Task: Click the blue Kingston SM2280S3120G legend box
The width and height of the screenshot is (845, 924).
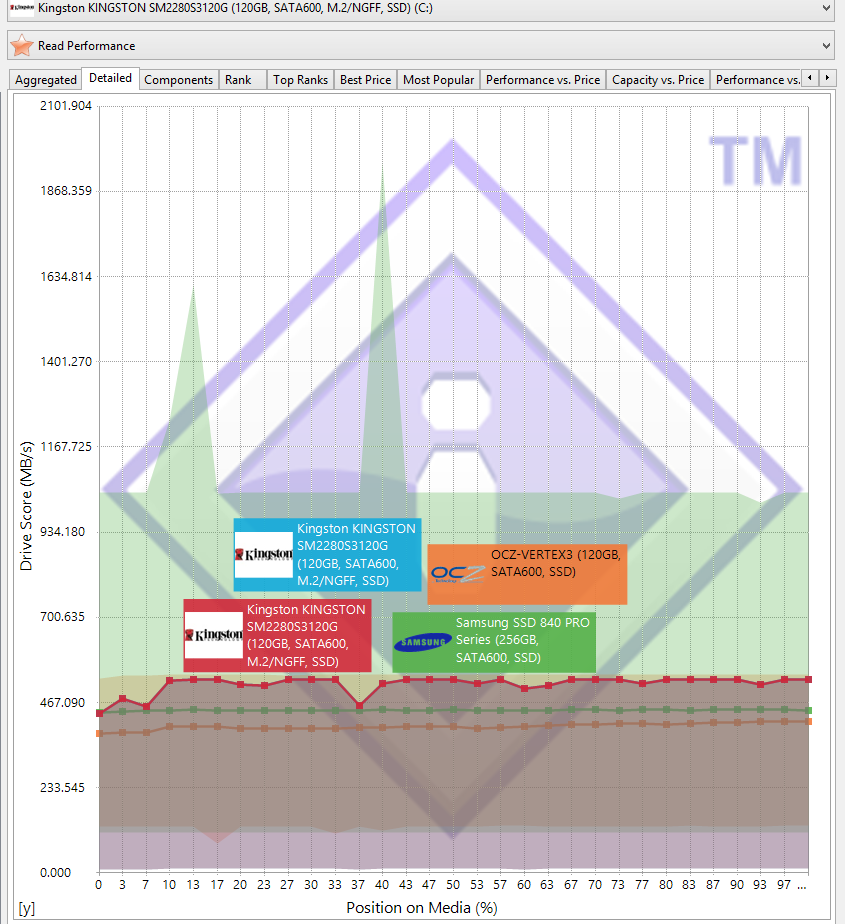Action: (x=327, y=555)
